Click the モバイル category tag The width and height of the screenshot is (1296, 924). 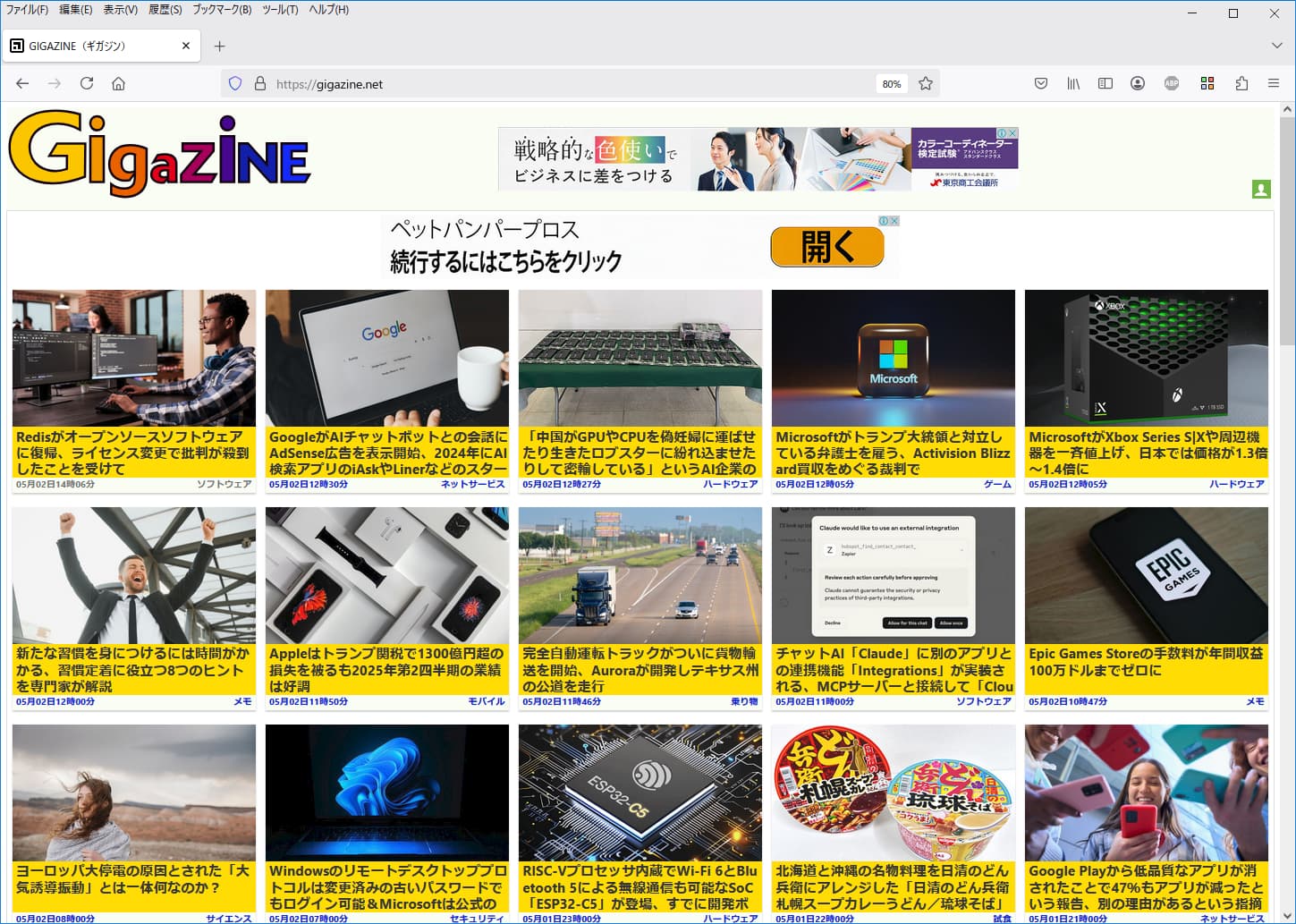pyautogui.click(x=487, y=701)
